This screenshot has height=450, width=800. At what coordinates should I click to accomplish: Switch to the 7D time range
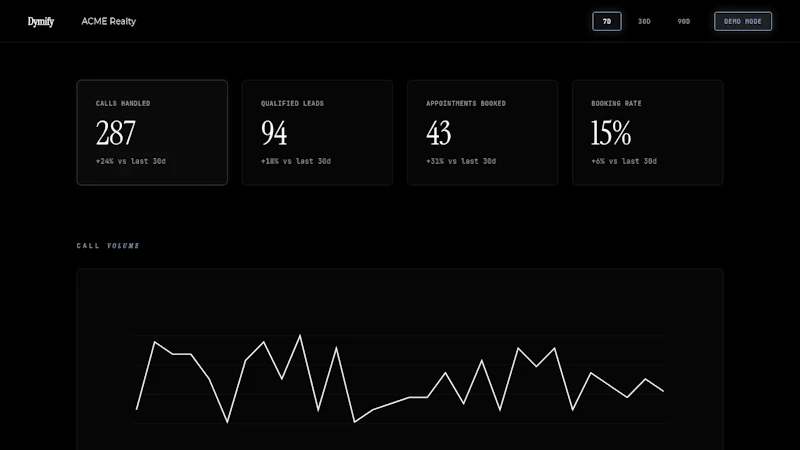607,21
